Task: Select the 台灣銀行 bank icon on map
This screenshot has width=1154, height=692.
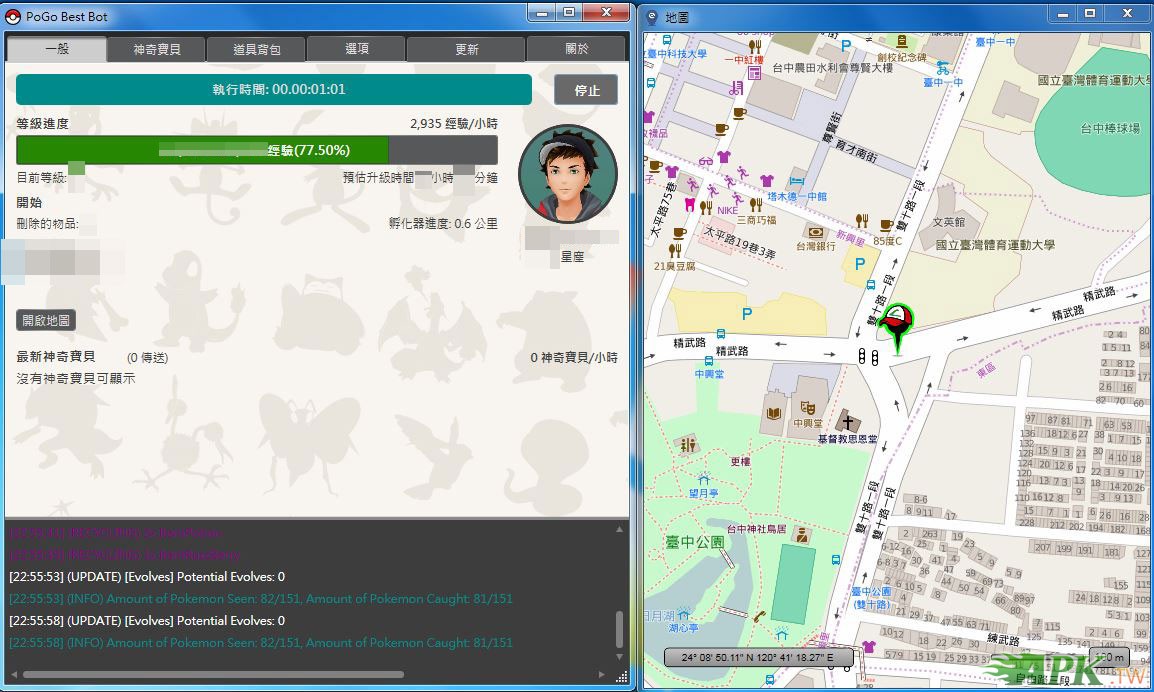Action: click(816, 232)
